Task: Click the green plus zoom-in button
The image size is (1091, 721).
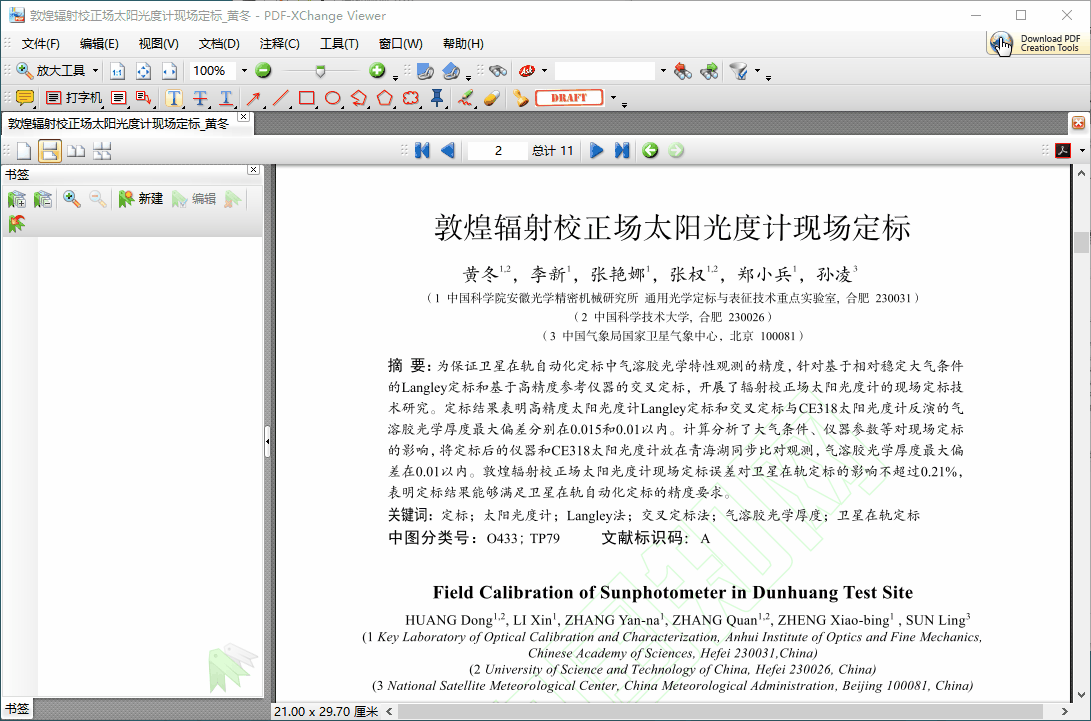Action: click(x=377, y=70)
